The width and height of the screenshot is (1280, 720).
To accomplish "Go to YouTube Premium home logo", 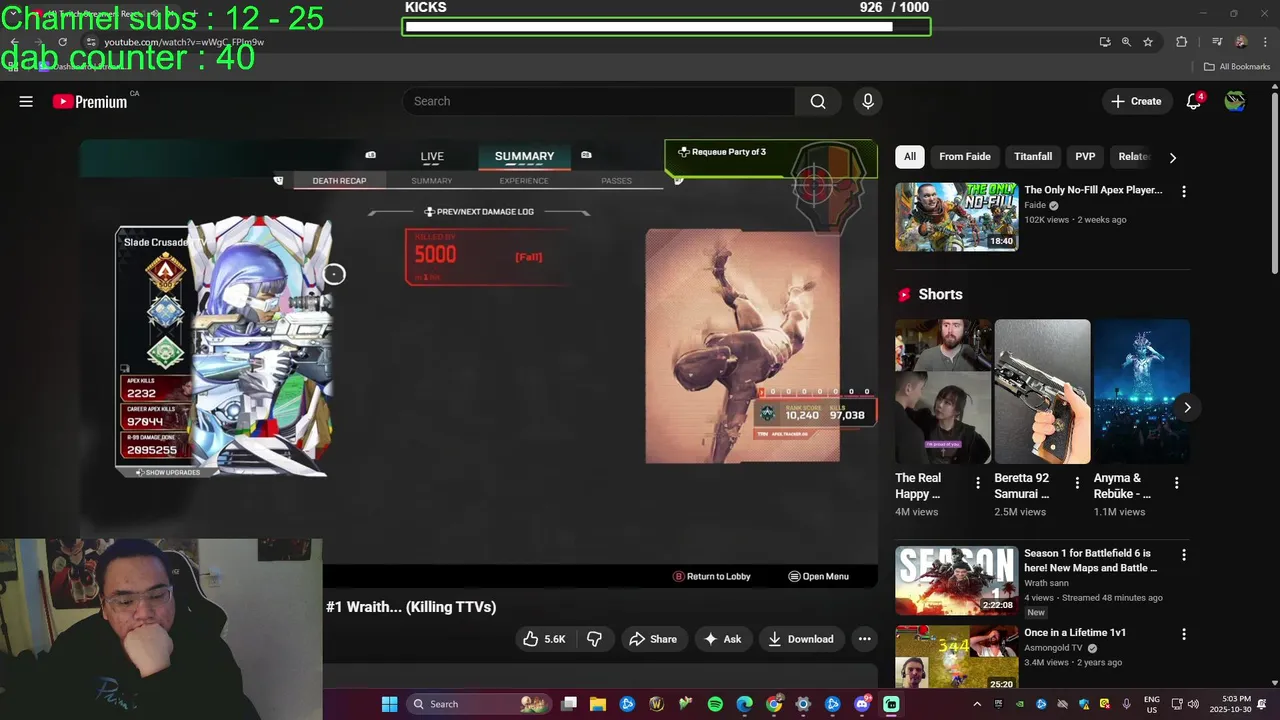I will tap(90, 101).
